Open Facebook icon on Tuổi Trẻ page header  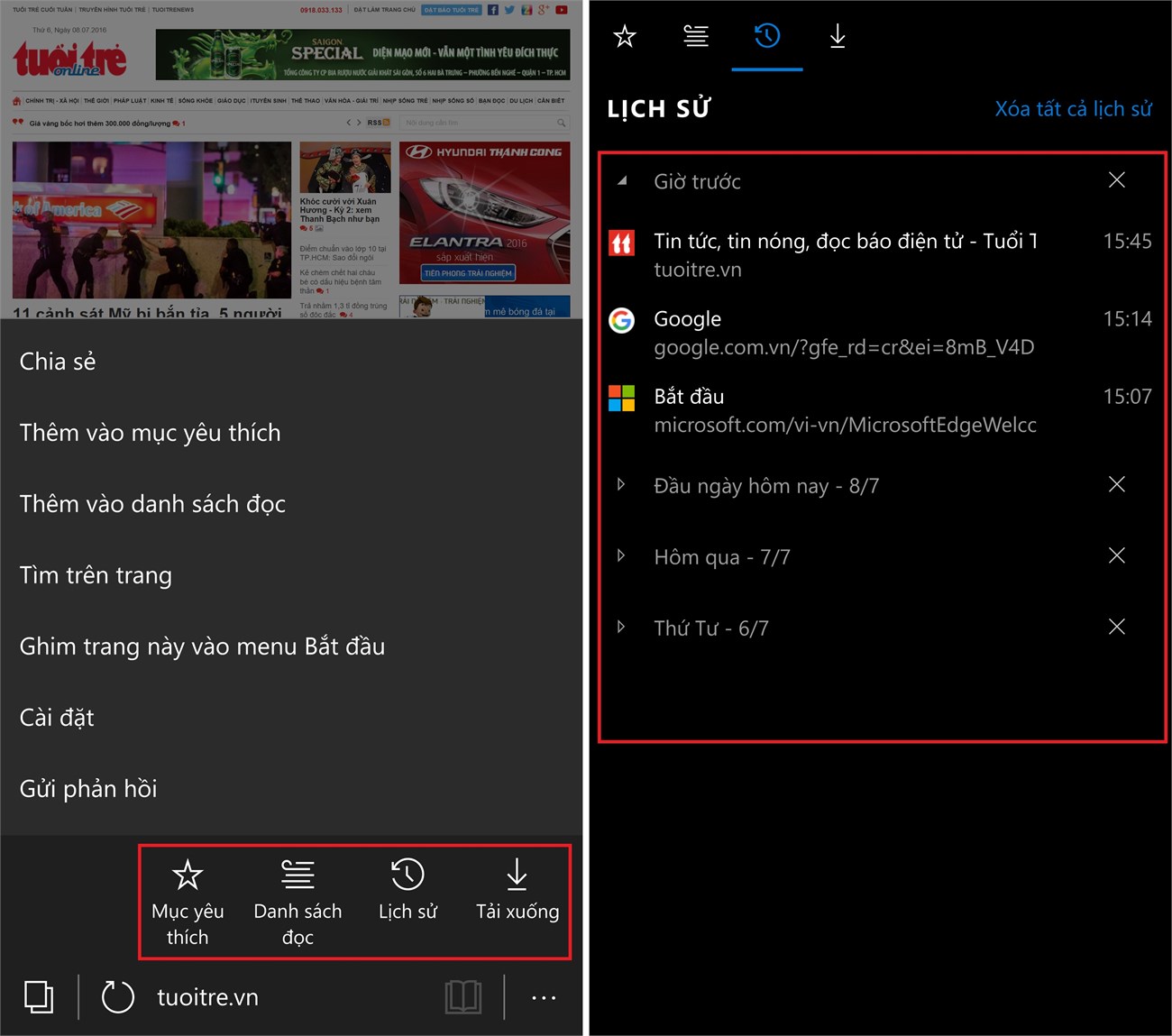click(493, 10)
